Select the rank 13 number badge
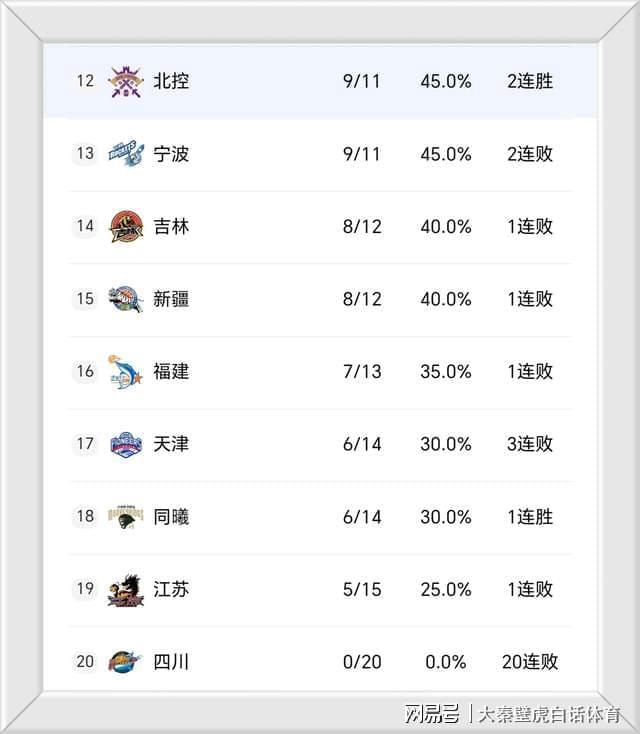Viewport: 640px width, 734px height. [85, 153]
